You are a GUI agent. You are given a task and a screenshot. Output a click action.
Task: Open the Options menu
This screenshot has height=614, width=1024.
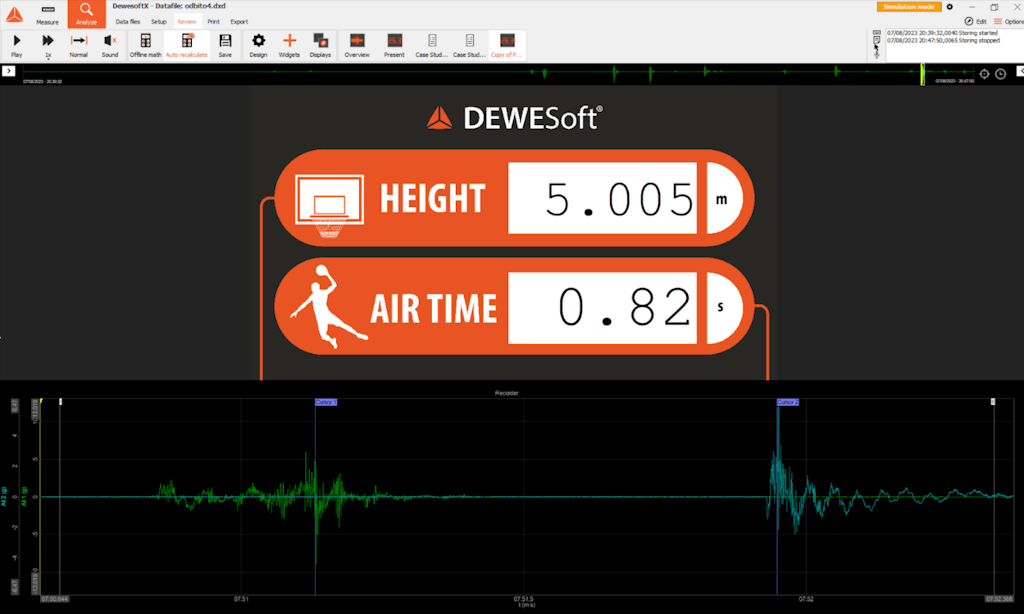(x=1009, y=22)
